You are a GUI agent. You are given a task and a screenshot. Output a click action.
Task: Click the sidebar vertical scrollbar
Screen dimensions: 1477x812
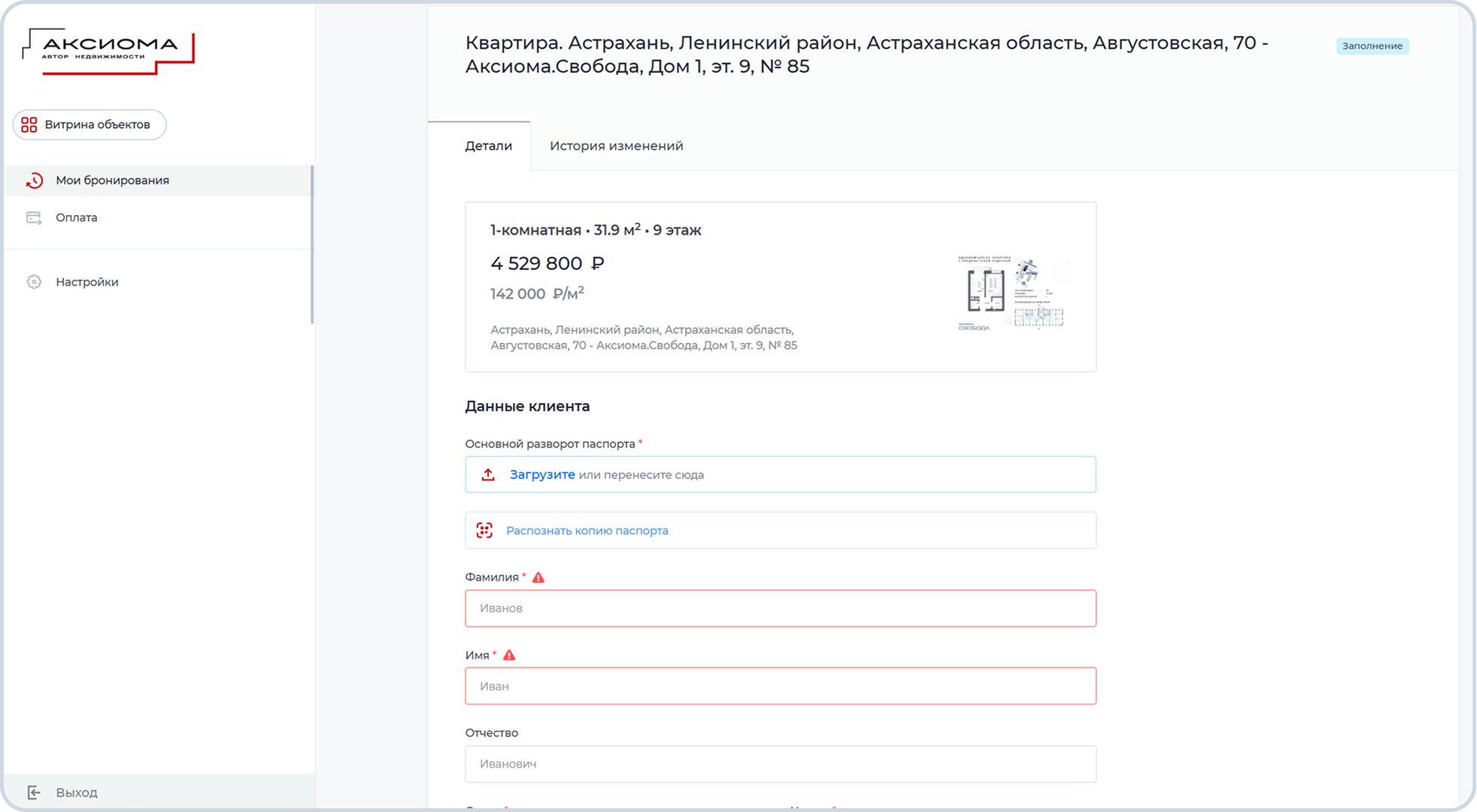pyautogui.click(x=311, y=244)
